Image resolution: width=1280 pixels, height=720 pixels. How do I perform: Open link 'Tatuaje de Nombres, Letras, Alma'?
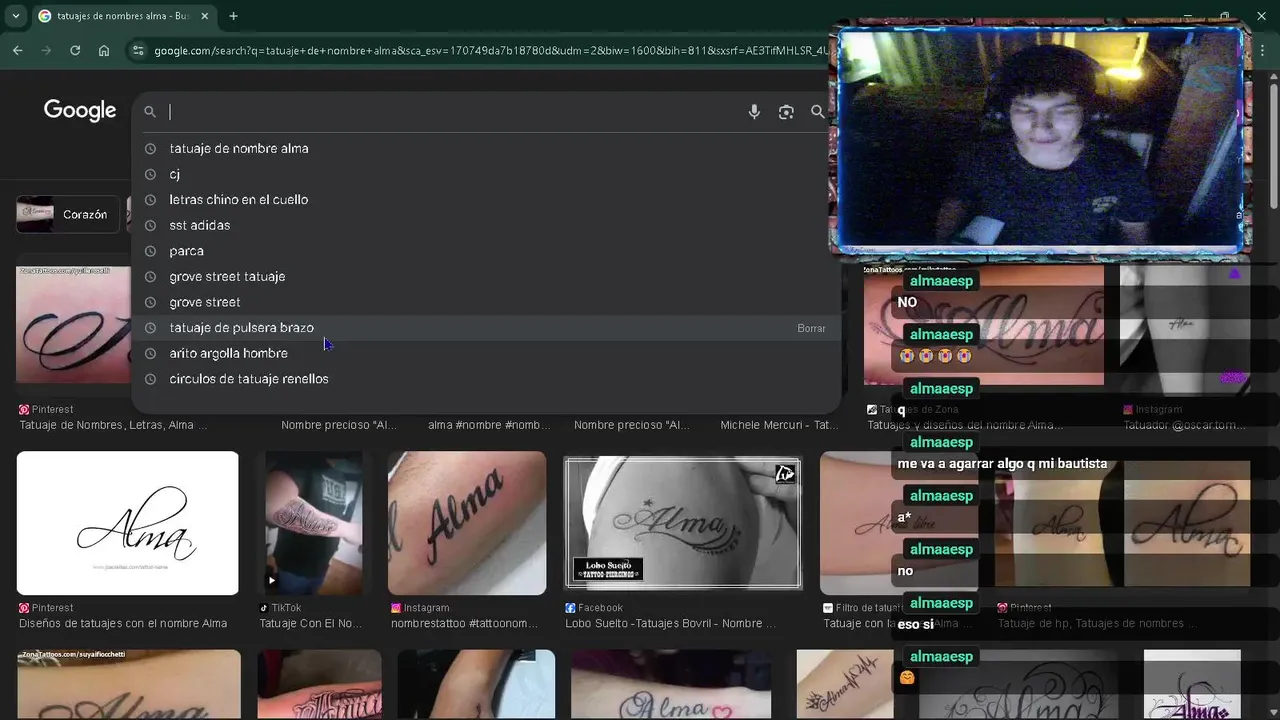click(x=113, y=425)
